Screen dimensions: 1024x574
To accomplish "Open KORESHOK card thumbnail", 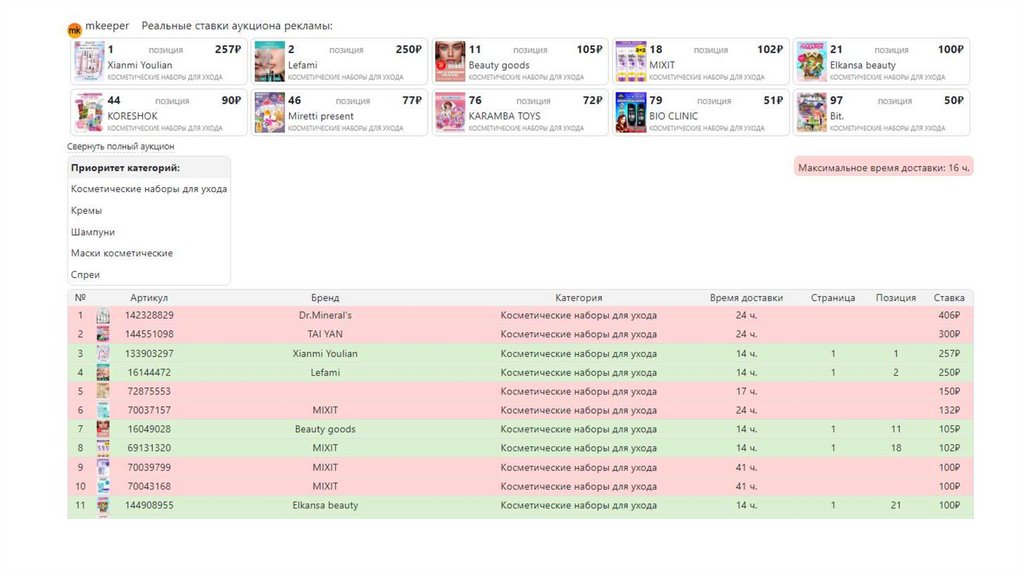I will tap(89, 112).
